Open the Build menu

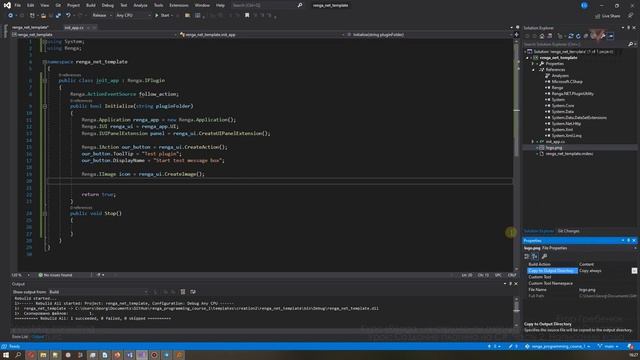[x=91, y=5]
